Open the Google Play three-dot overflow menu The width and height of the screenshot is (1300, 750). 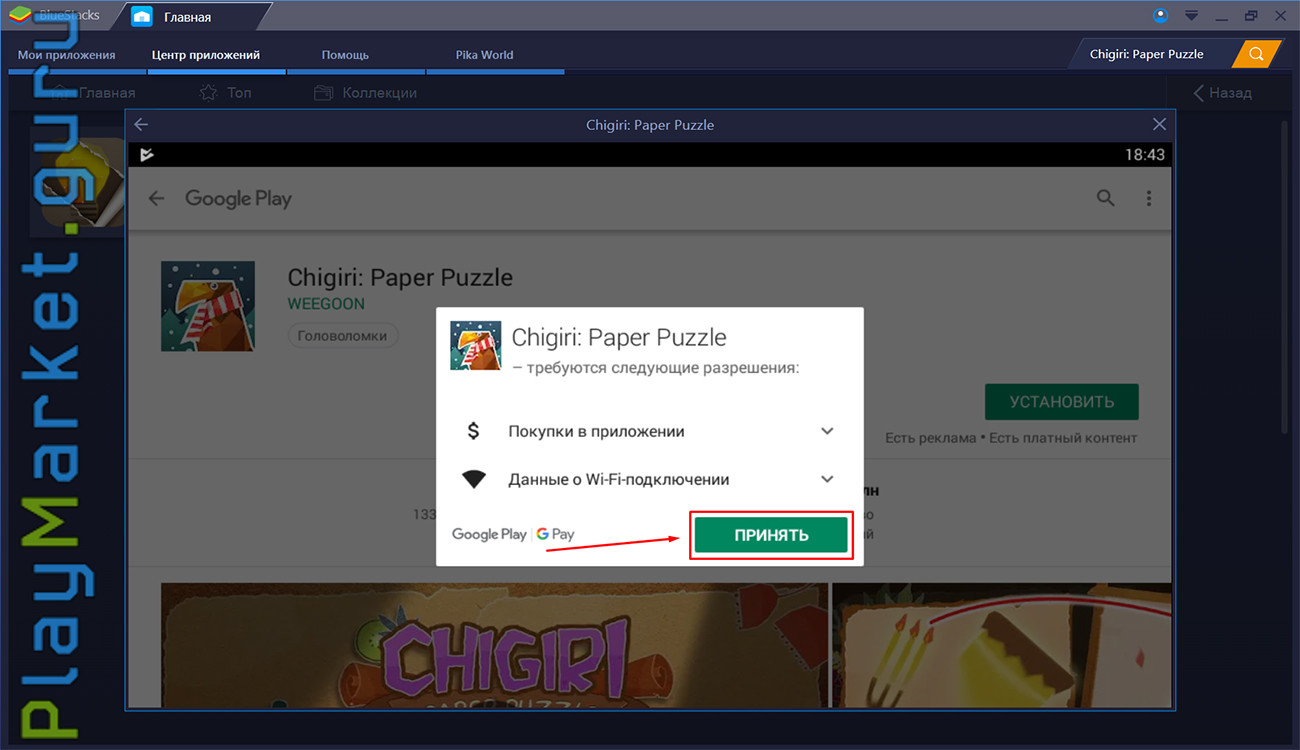[x=1150, y=198]
